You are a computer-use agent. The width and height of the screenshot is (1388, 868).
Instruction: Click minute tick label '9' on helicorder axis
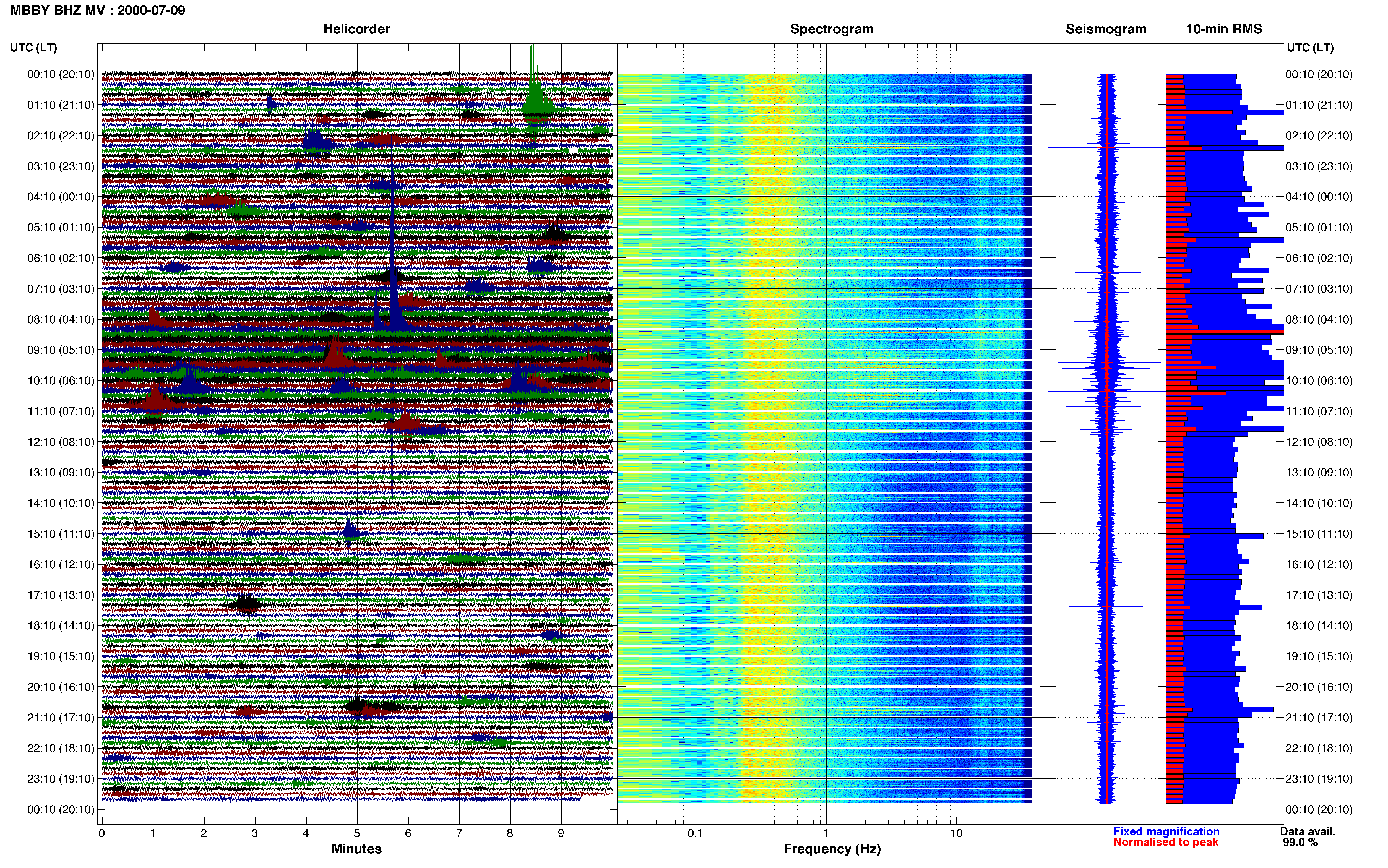click(x=561, y=833)
